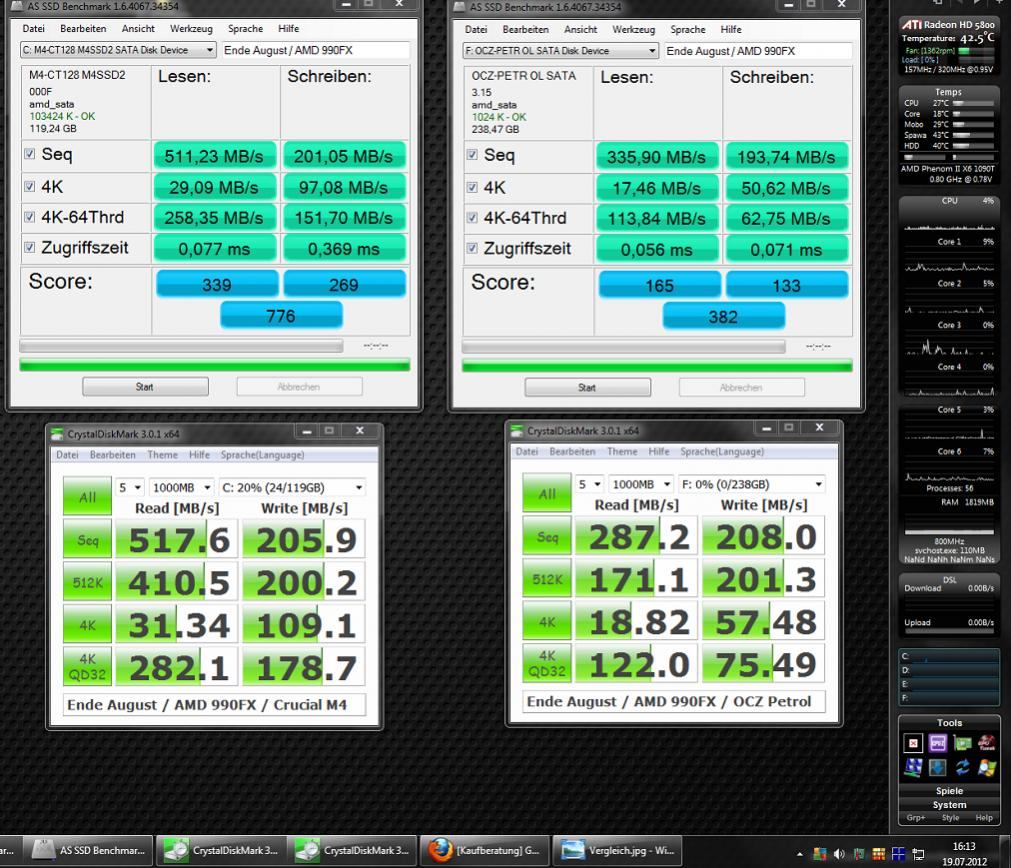
Task: Open 1000MB size dropdown in Crucial M4 CrystalDiskMark
Action: (181, 488)
